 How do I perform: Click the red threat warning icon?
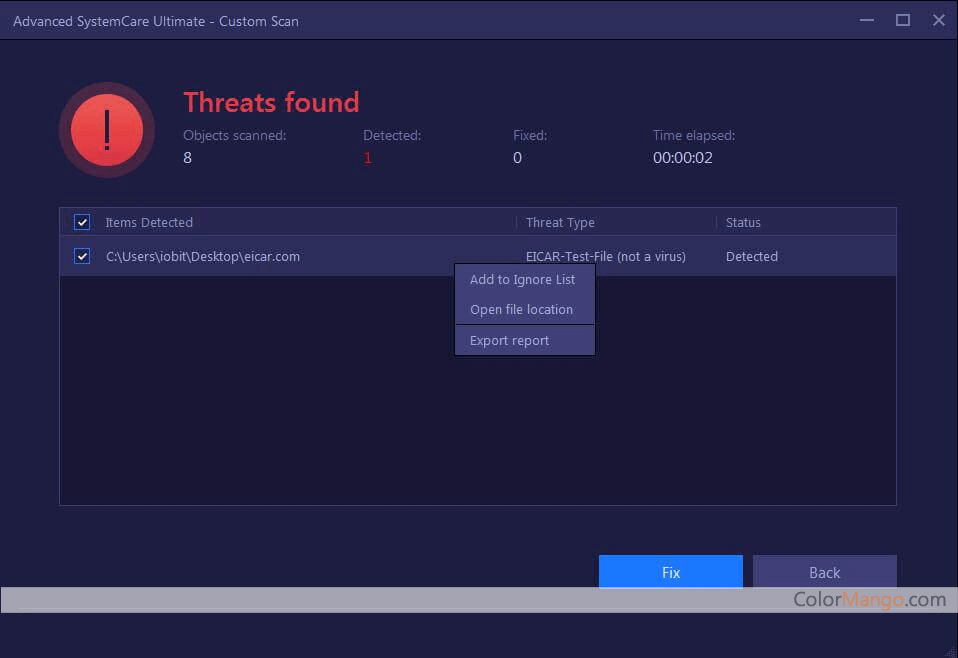pos(106,130)
